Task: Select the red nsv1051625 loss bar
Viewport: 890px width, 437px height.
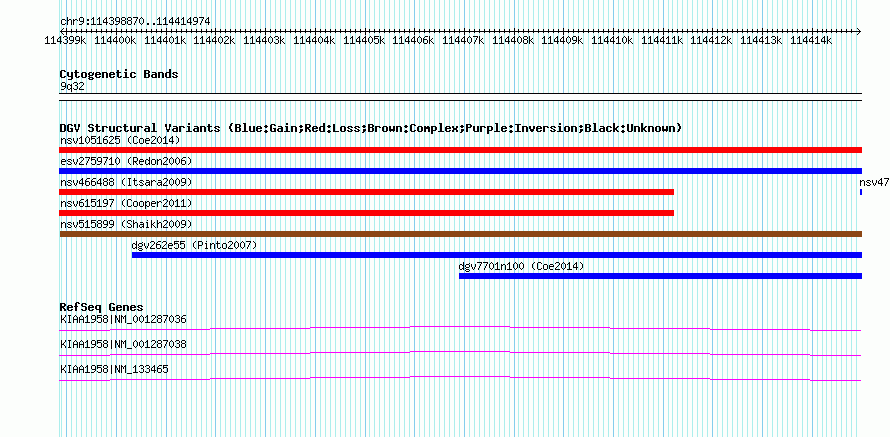Action: 460,150
